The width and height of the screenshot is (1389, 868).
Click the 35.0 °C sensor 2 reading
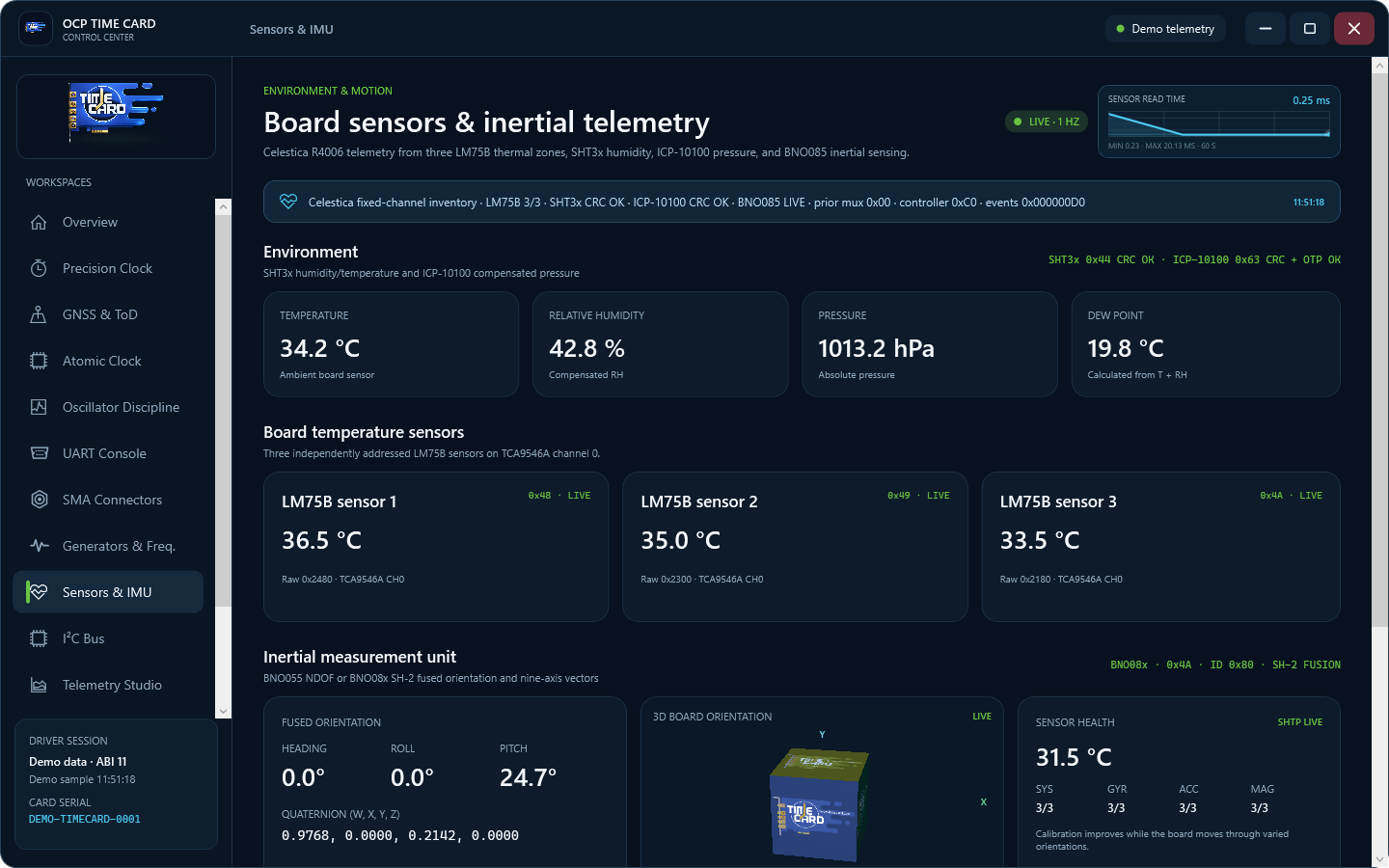pos(680,540)
